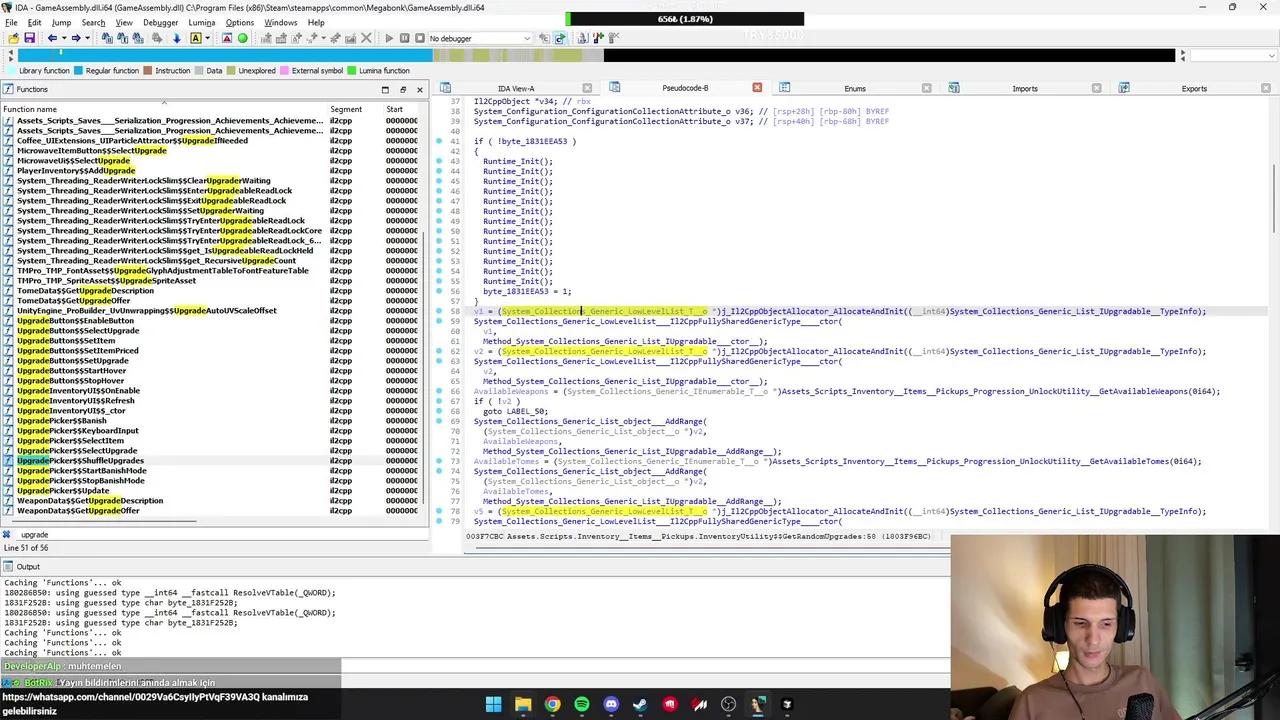
Task: Open the forward-jump history dropdown arrow
Action: [88, 38]
